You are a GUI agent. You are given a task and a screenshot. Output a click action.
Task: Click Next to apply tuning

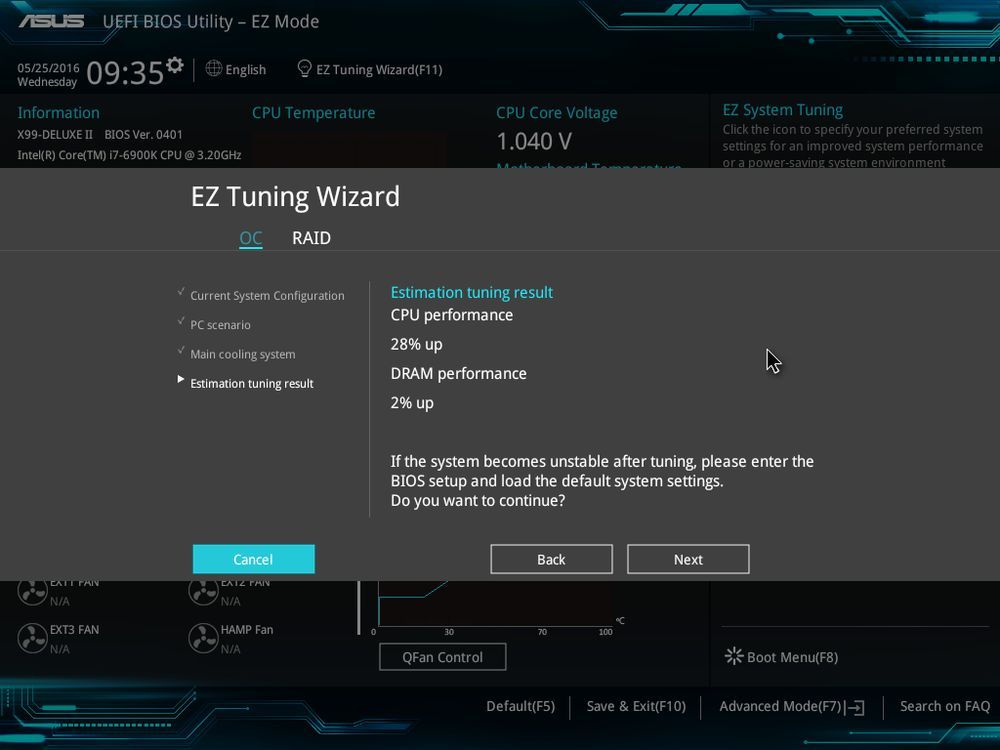coord(688,559)
